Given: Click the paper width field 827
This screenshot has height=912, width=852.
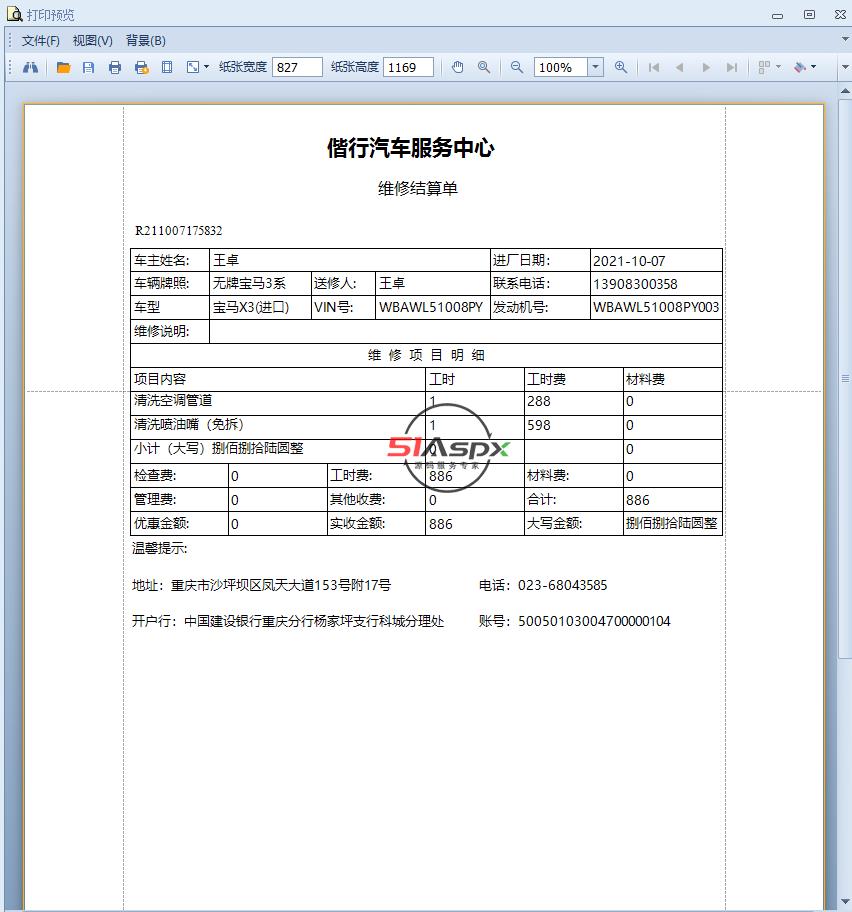Looking at the screenshot, I should click(297, 67).
